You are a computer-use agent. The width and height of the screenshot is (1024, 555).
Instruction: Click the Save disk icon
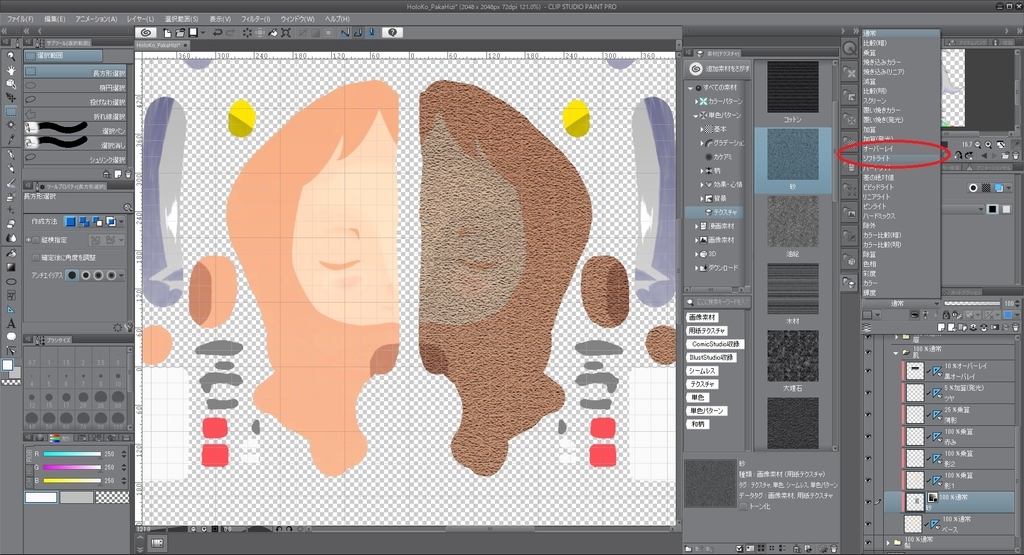193,33
